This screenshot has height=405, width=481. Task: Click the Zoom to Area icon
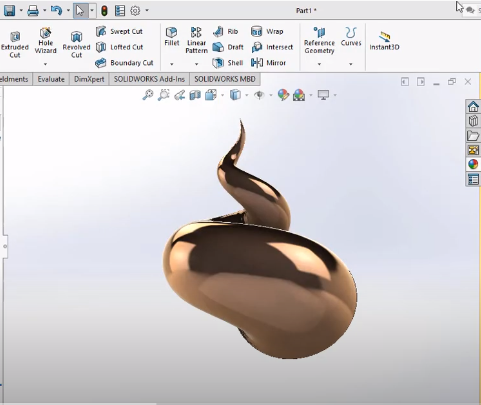pos(164,95)
